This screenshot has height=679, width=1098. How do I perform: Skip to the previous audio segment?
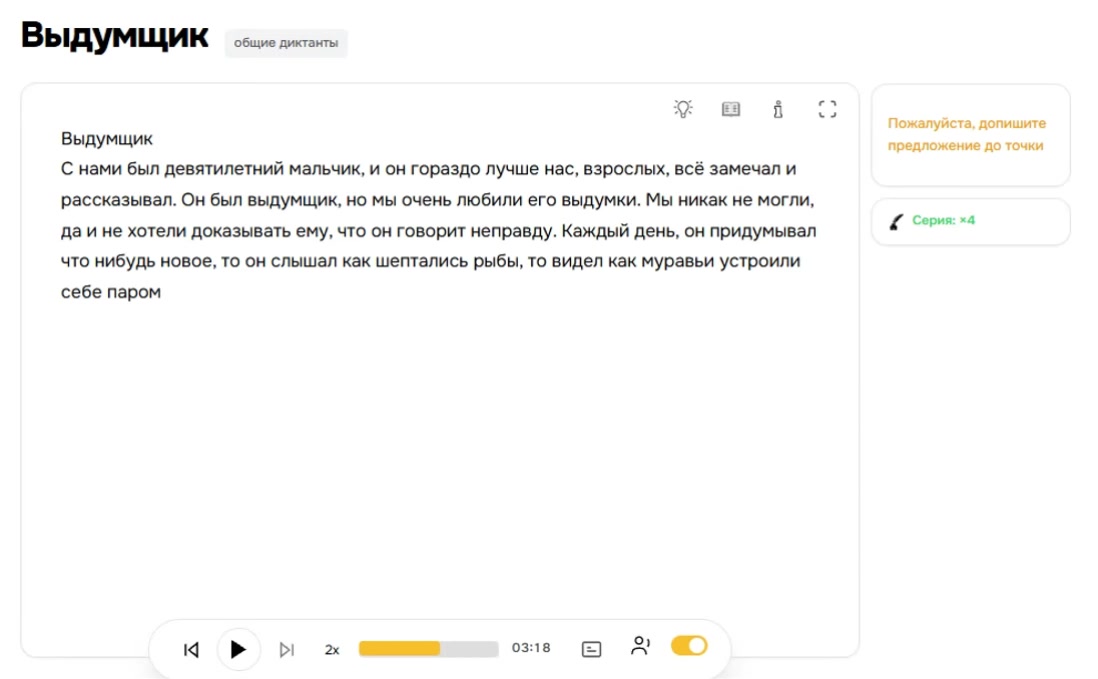pos(191,650)
